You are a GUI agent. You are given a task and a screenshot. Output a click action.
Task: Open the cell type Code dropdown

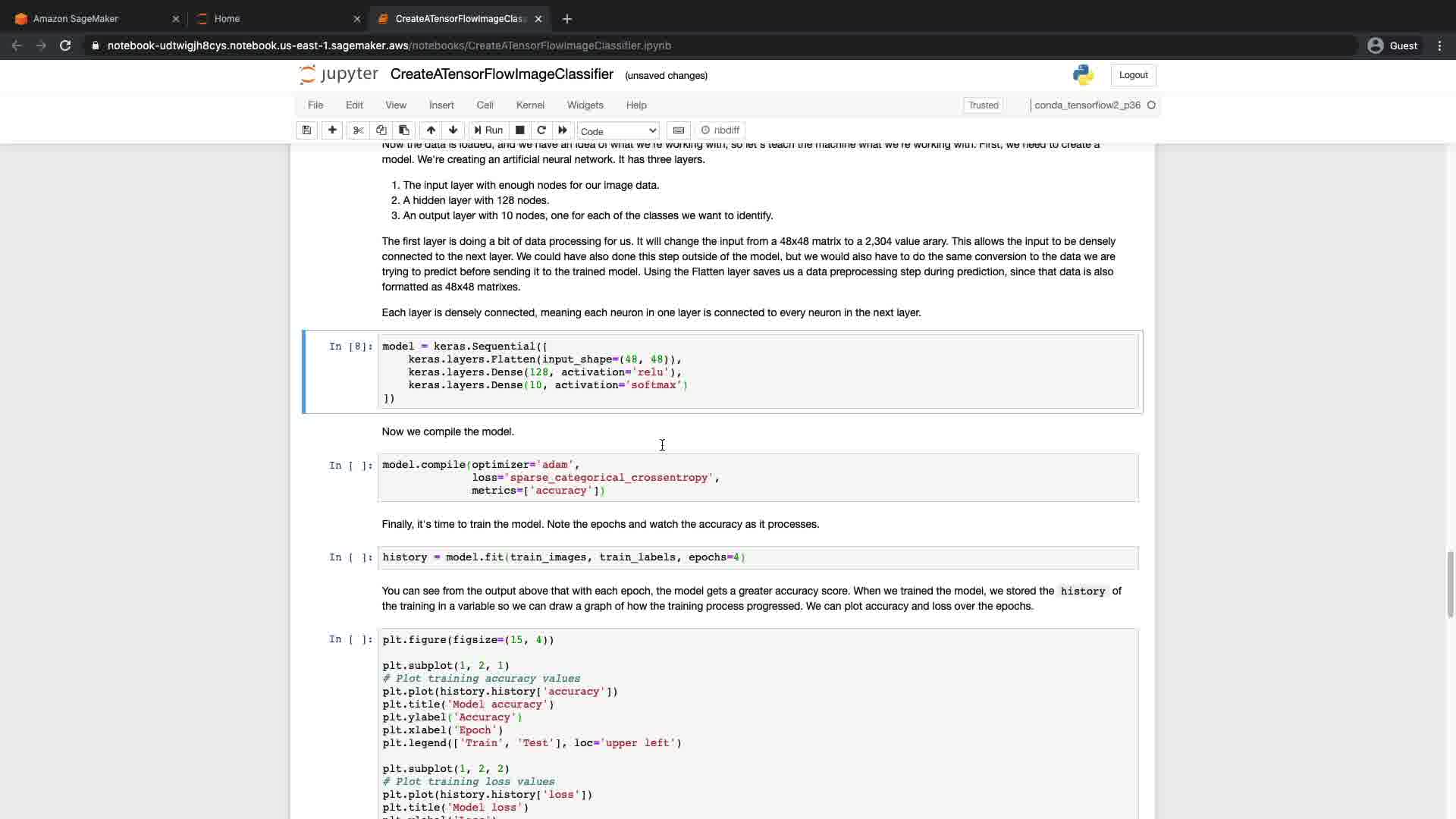(x=618, y=130)
